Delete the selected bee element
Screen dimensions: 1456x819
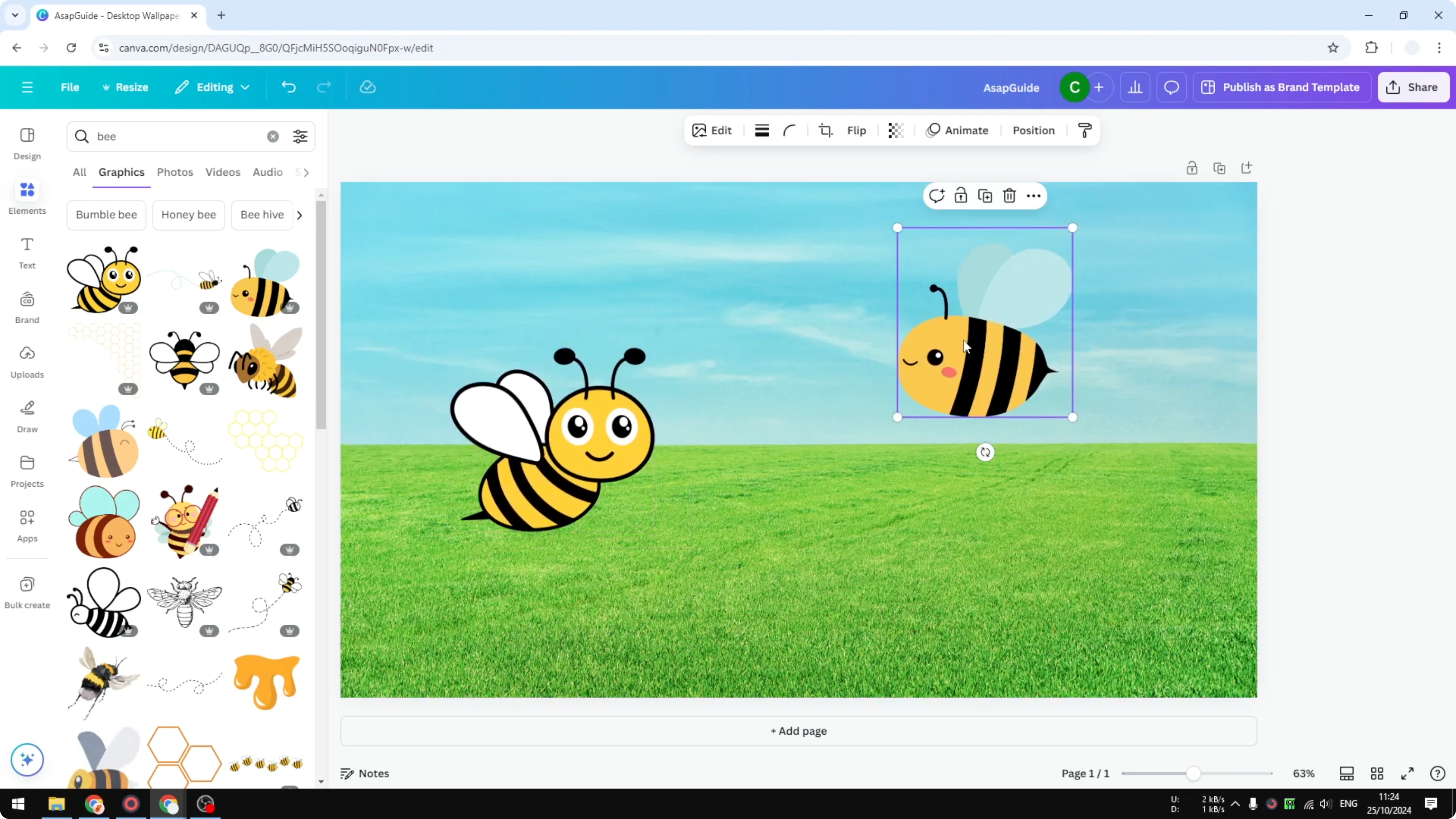(1009, 195)
